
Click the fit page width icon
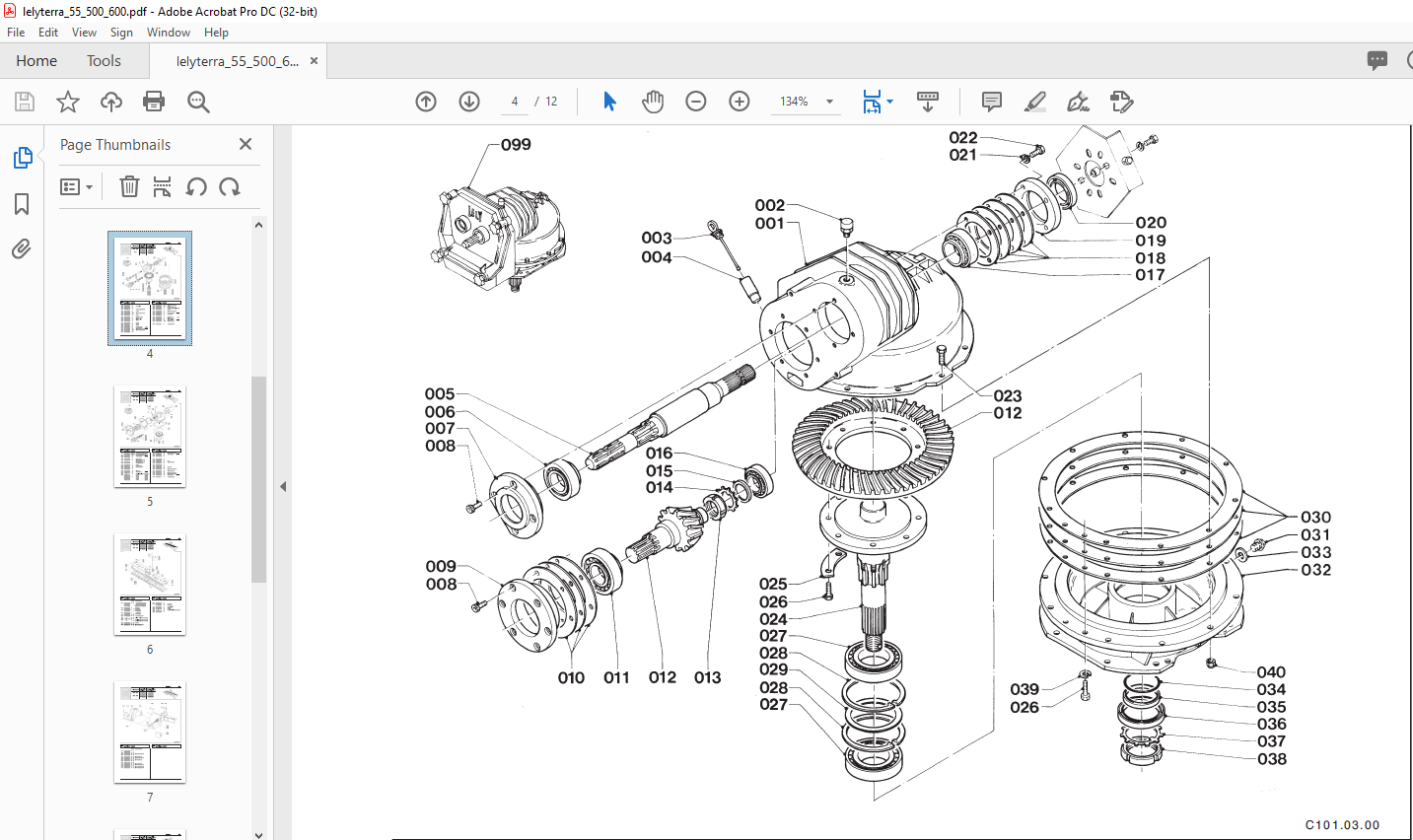872,102
